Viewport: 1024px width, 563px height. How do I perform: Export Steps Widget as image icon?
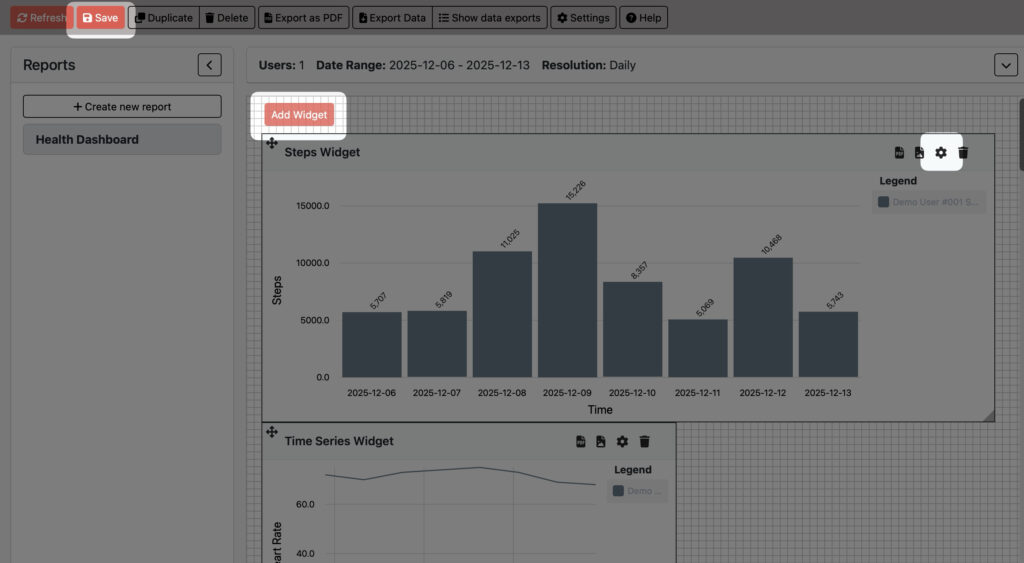point(919,153)
